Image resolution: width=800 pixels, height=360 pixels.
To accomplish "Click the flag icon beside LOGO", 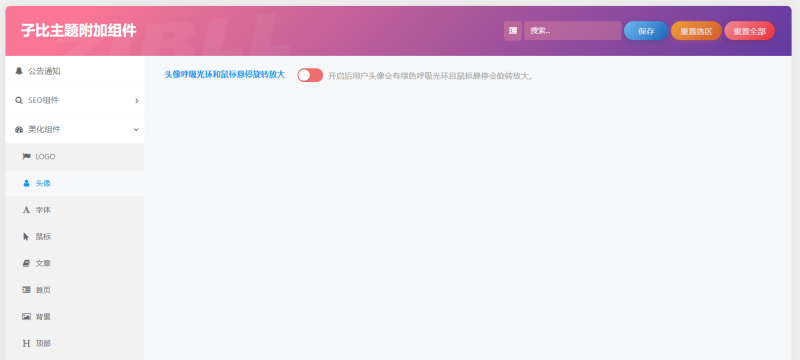I will pyautogui.click(x=27, y=157).
